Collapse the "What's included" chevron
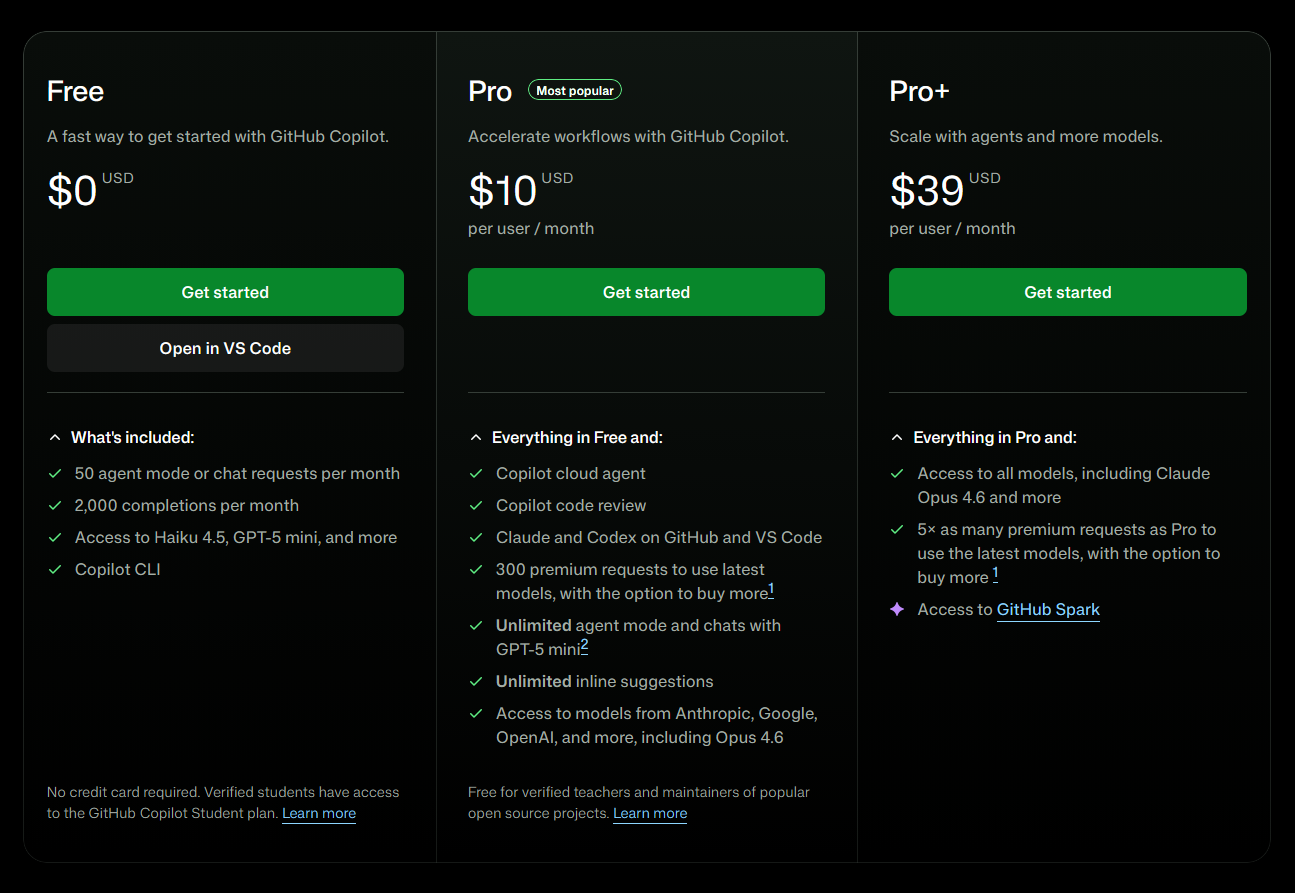Screen dimensions: 1295x893 coord(55,438)
